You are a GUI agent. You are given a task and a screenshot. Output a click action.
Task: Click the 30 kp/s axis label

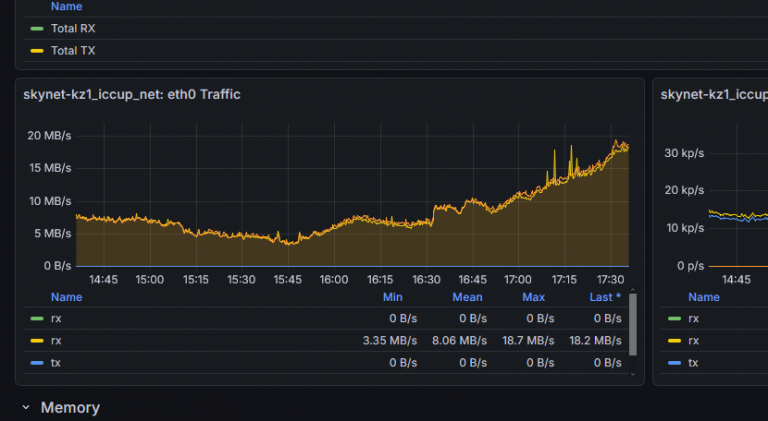[684, 153]
